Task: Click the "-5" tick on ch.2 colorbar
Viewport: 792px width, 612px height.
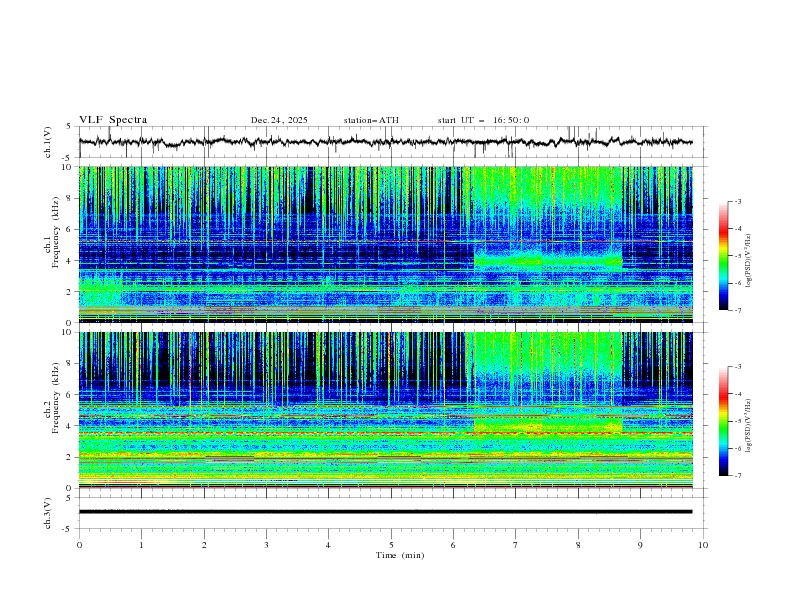Action: click(x=737, y=421)
